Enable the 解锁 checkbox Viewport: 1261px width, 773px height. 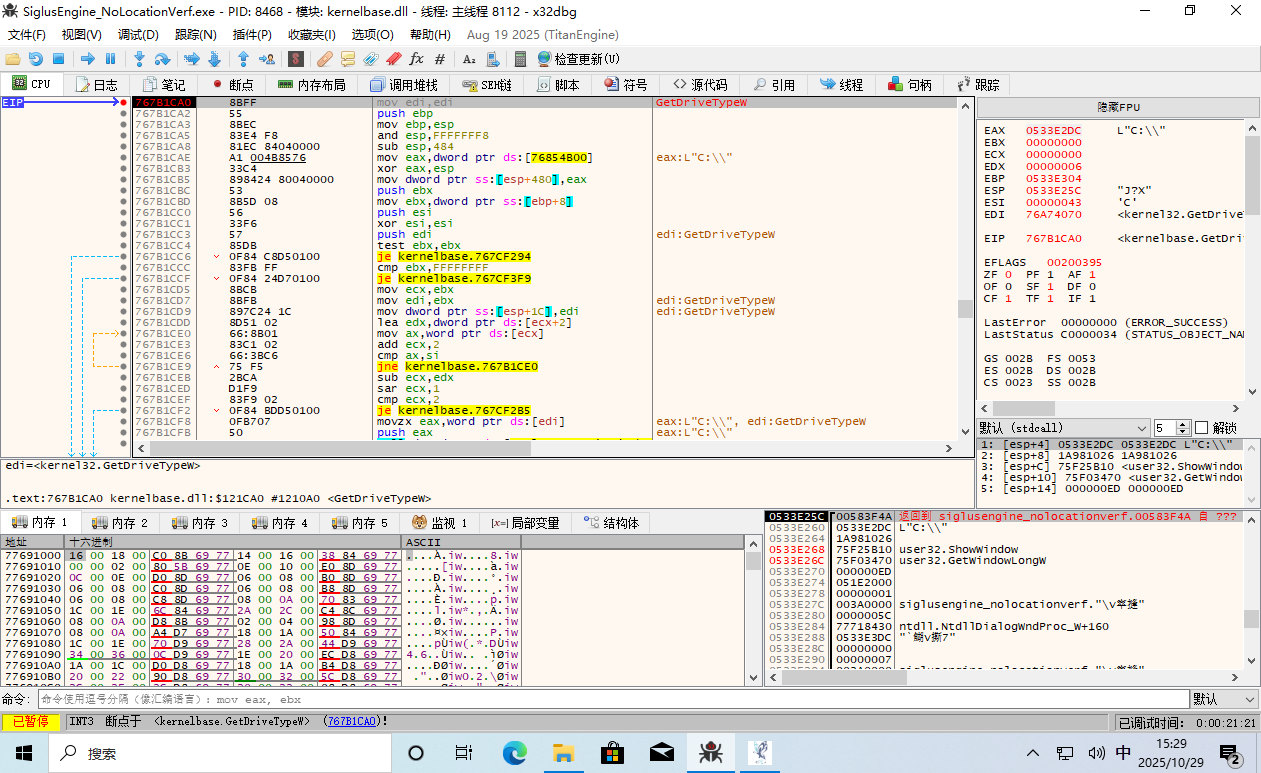coord(1202,427)
